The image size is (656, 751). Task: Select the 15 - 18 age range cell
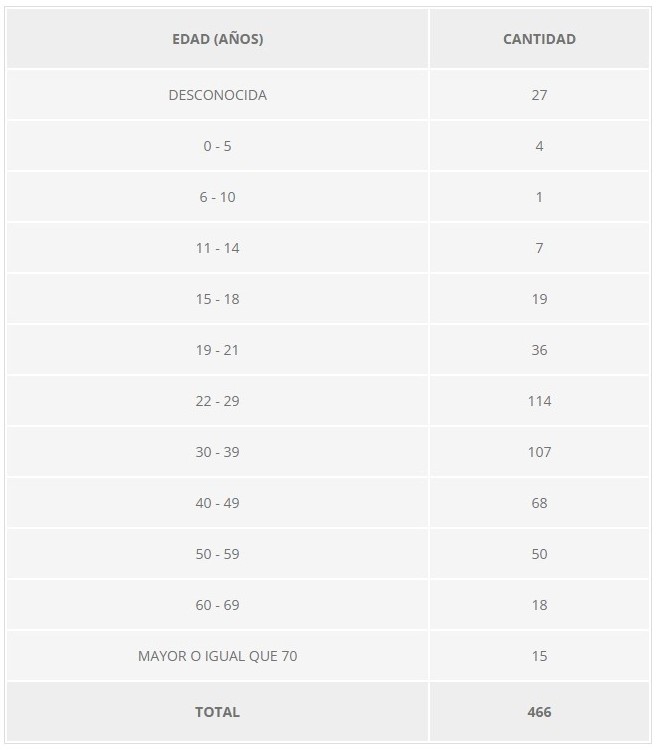tap(217, 299)
